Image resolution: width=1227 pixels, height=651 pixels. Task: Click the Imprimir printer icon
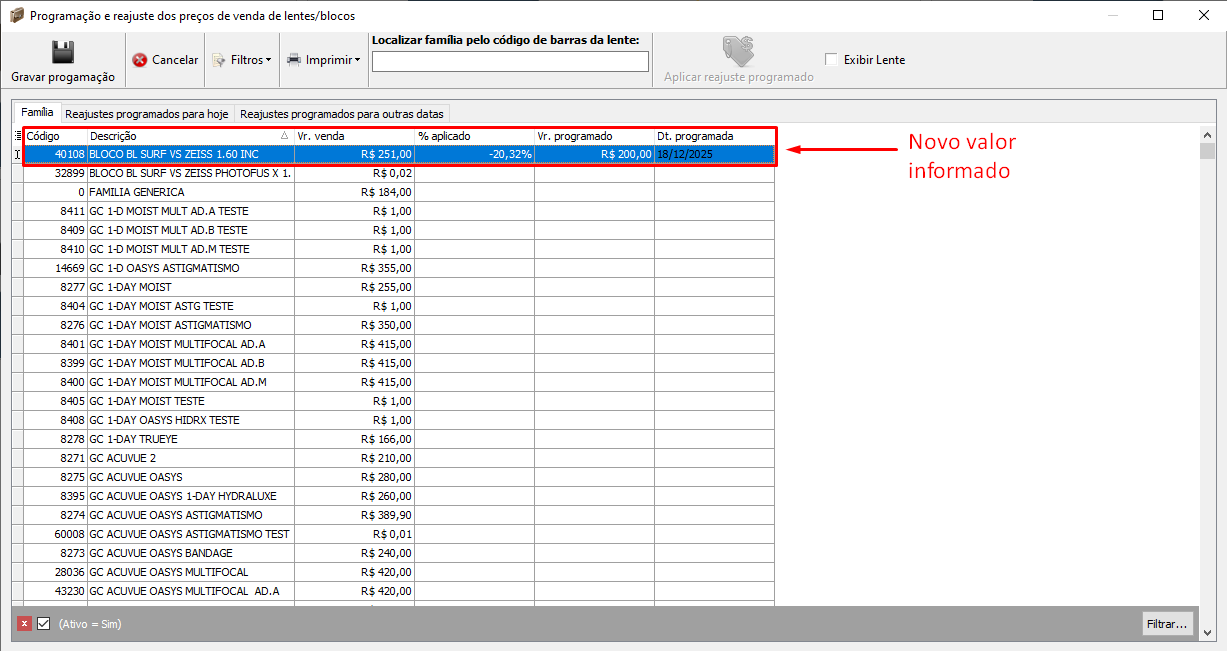click(x=294, y=60)
